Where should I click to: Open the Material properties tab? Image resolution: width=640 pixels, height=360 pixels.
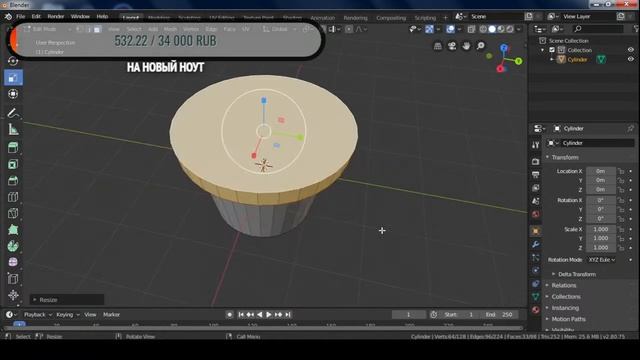[536, 310]
